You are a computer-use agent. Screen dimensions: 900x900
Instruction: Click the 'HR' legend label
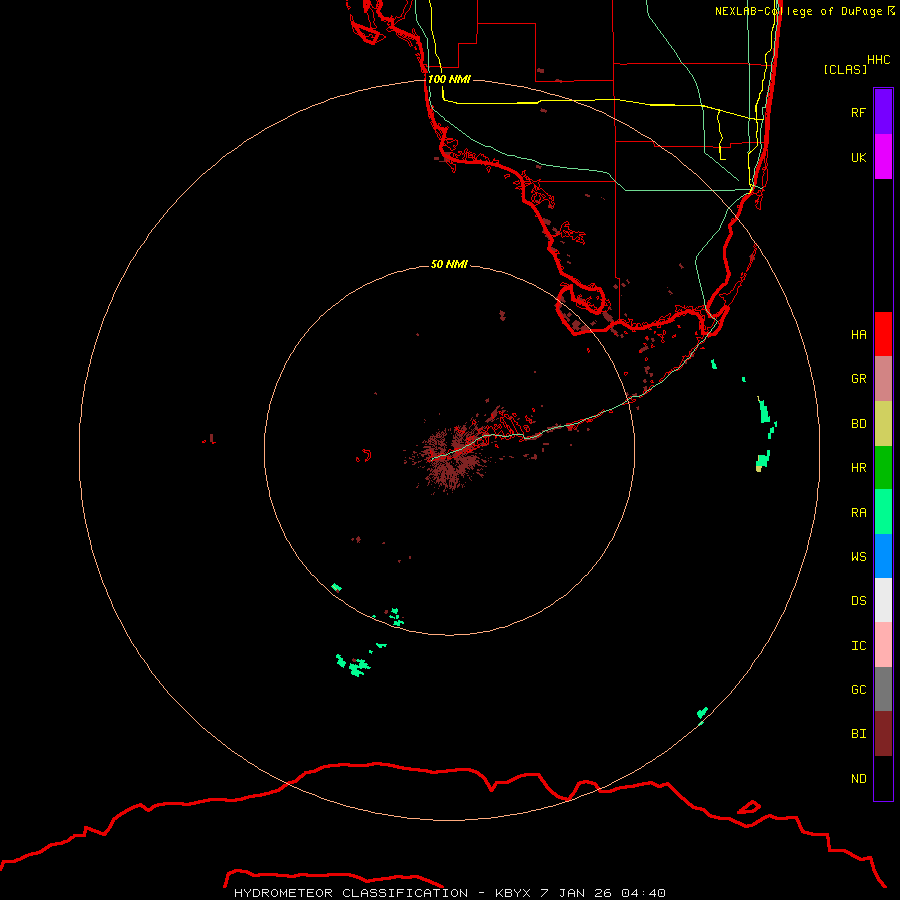pyautogui.click(x=858, y=468)
